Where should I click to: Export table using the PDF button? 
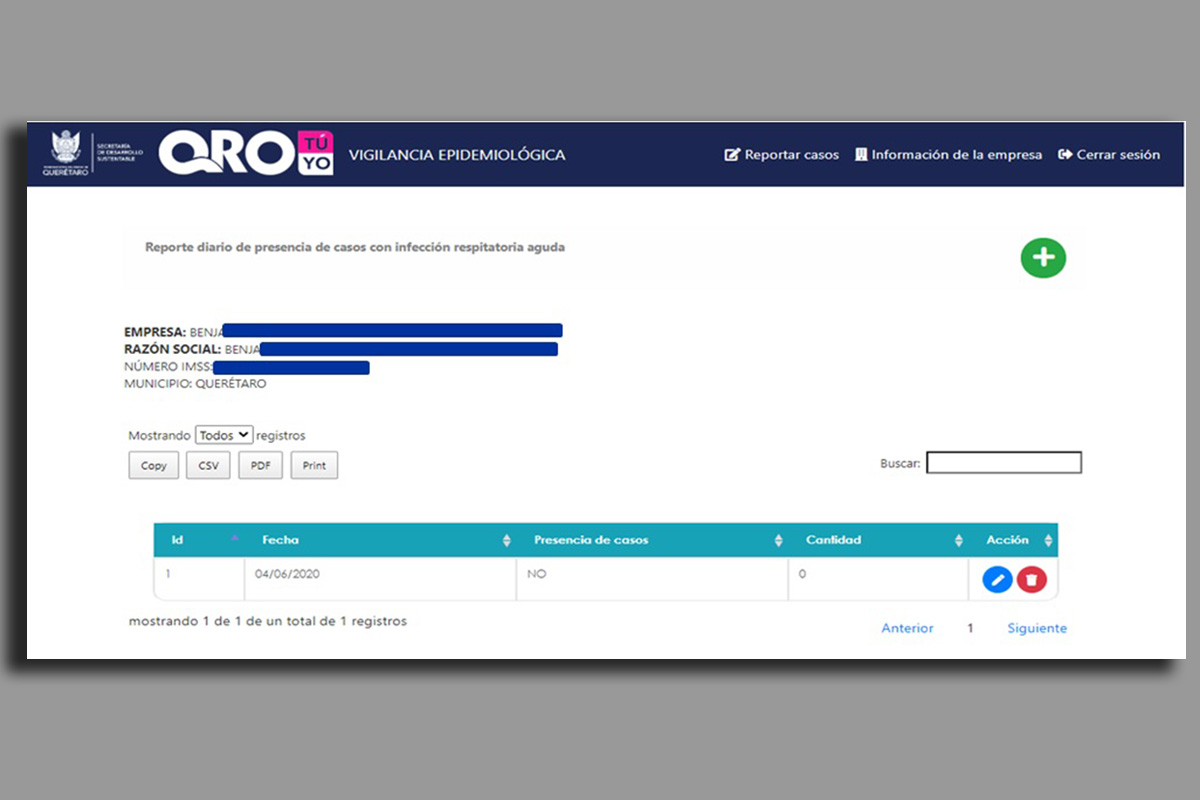tap(260, 465)
